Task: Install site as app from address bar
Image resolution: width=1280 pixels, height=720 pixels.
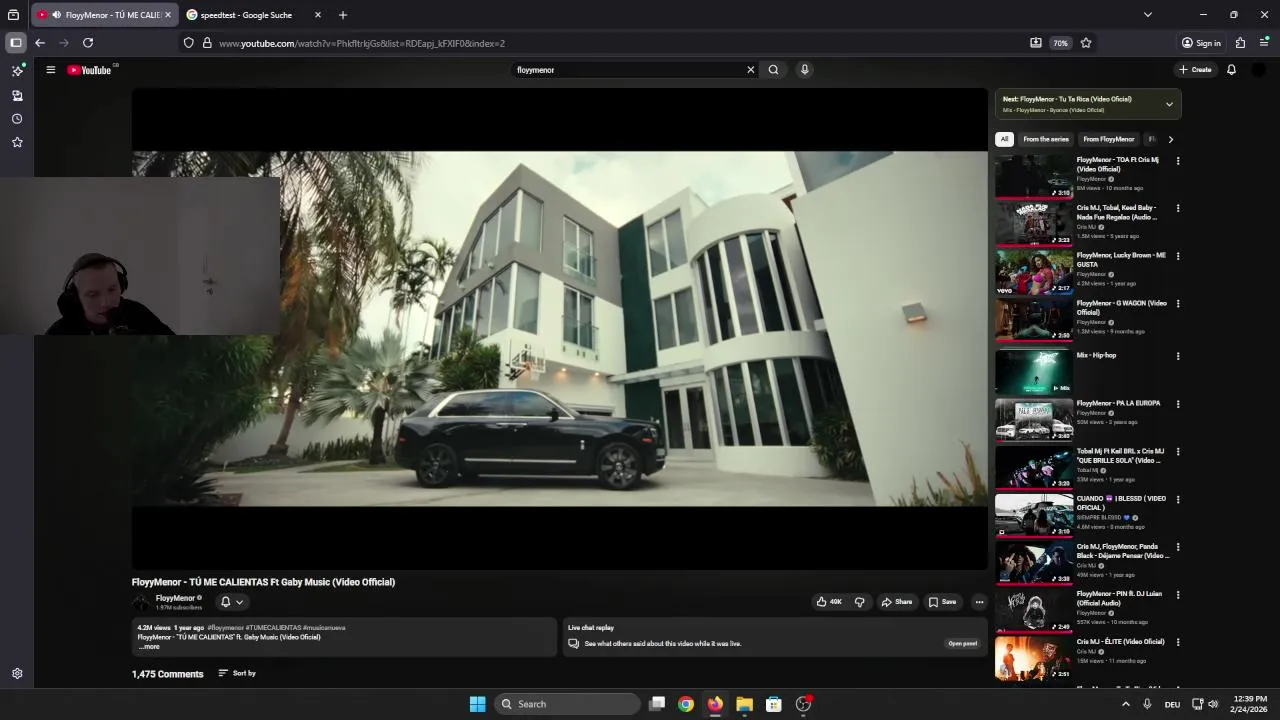Action: [x=1036, y=43]
